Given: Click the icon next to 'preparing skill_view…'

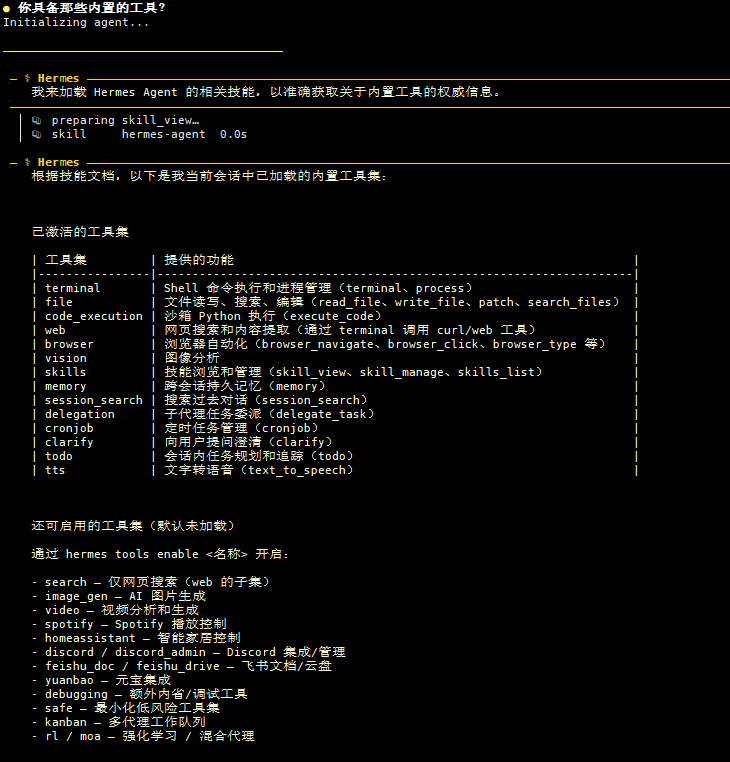Looking at the screenshot, I should click(x=36, y=120).
